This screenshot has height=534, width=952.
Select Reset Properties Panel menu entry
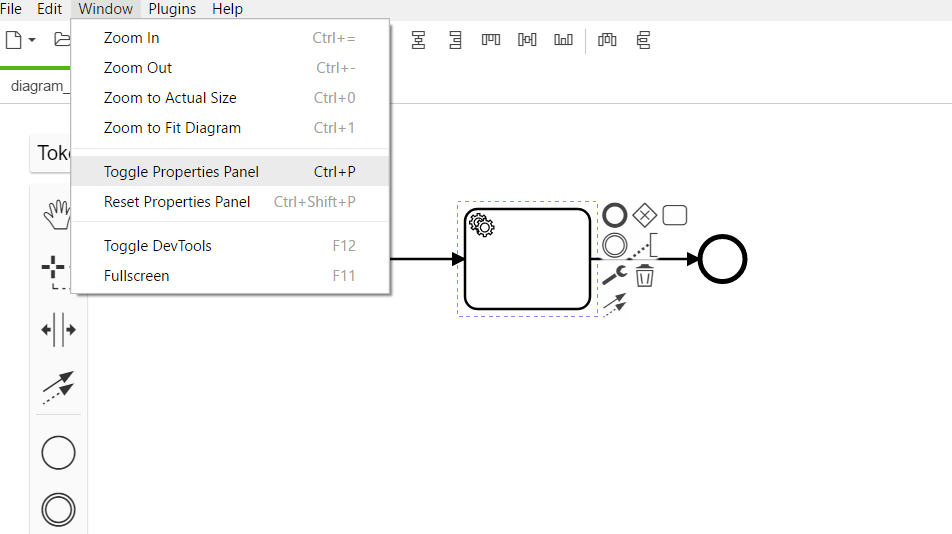pos(177,202)
